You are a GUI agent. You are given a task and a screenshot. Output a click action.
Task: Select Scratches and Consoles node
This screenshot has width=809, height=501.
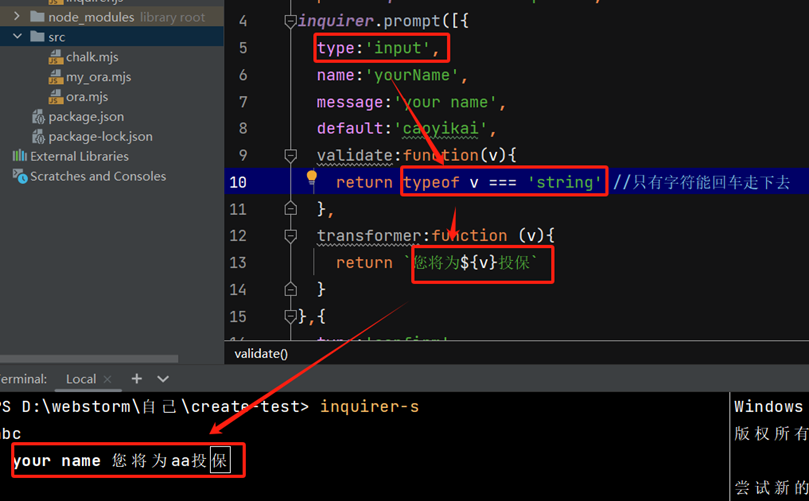[x=98, y=176]
